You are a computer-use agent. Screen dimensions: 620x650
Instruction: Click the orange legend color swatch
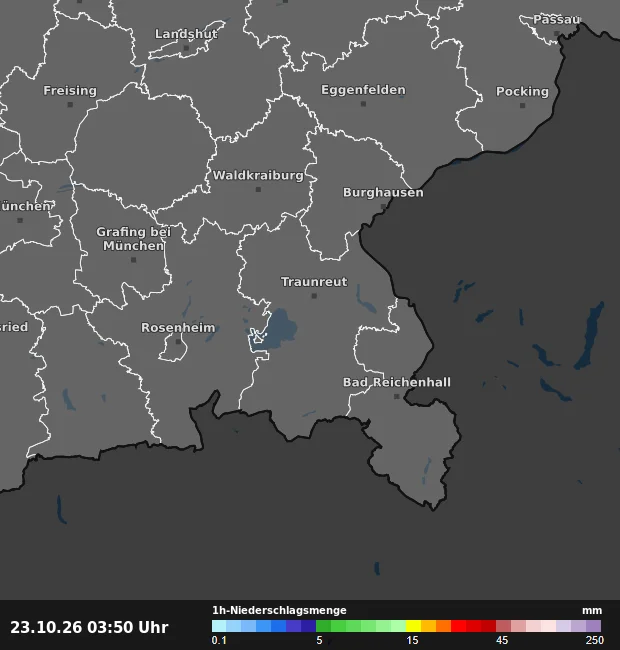tap(443, 626)
